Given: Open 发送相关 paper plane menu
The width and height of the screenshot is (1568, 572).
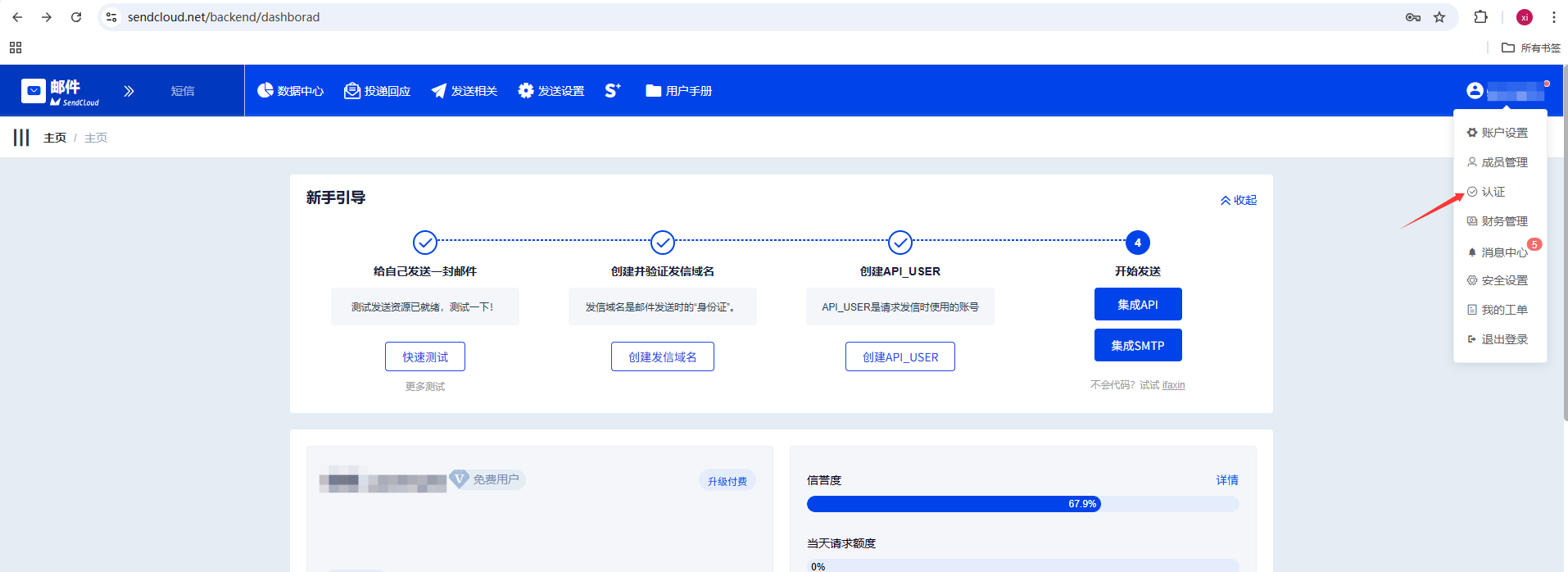Looking at the screenshot, I should 439,90.
